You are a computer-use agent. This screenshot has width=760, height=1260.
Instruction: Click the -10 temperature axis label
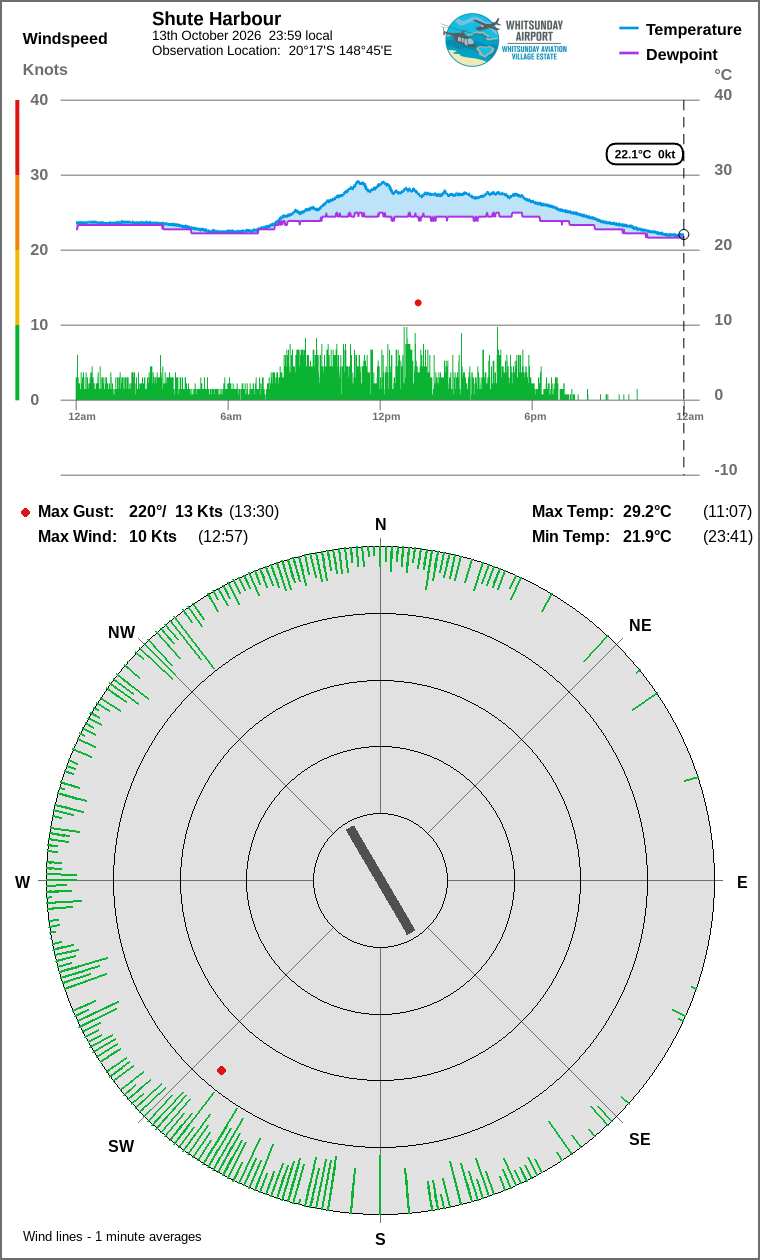tap(725, 469)
